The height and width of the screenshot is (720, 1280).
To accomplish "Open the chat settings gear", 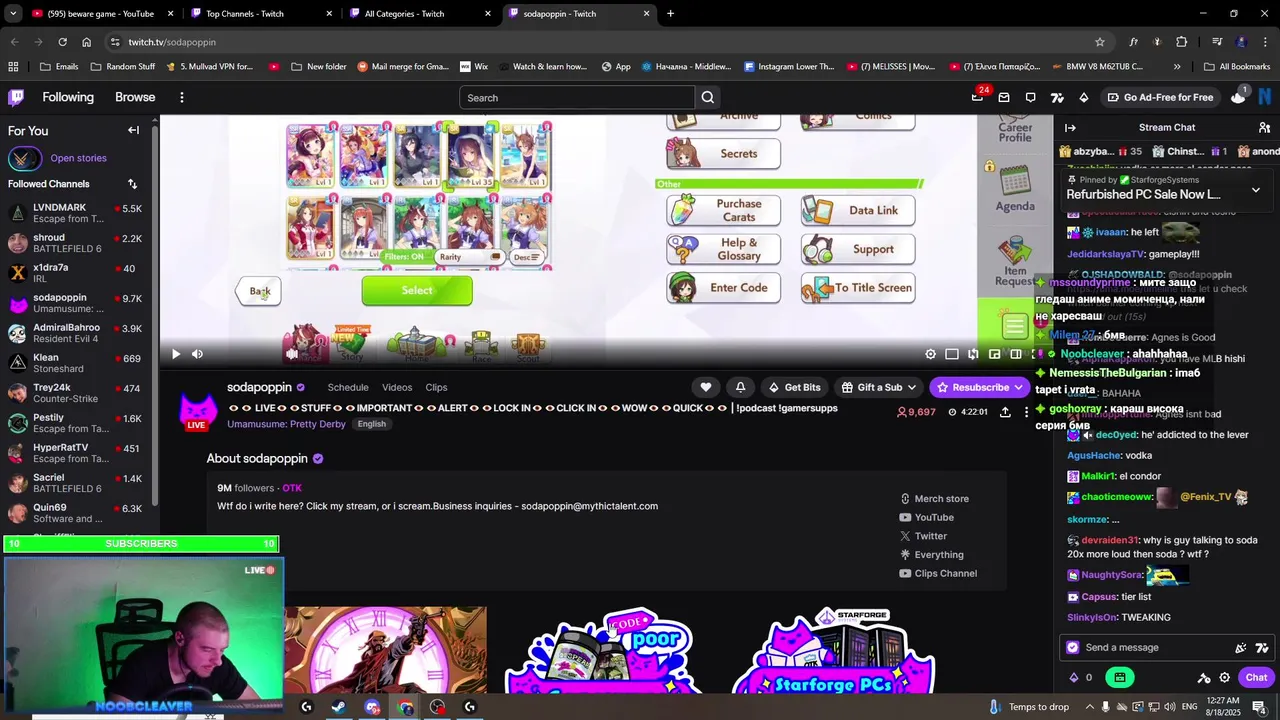I will pos(1224,677).
